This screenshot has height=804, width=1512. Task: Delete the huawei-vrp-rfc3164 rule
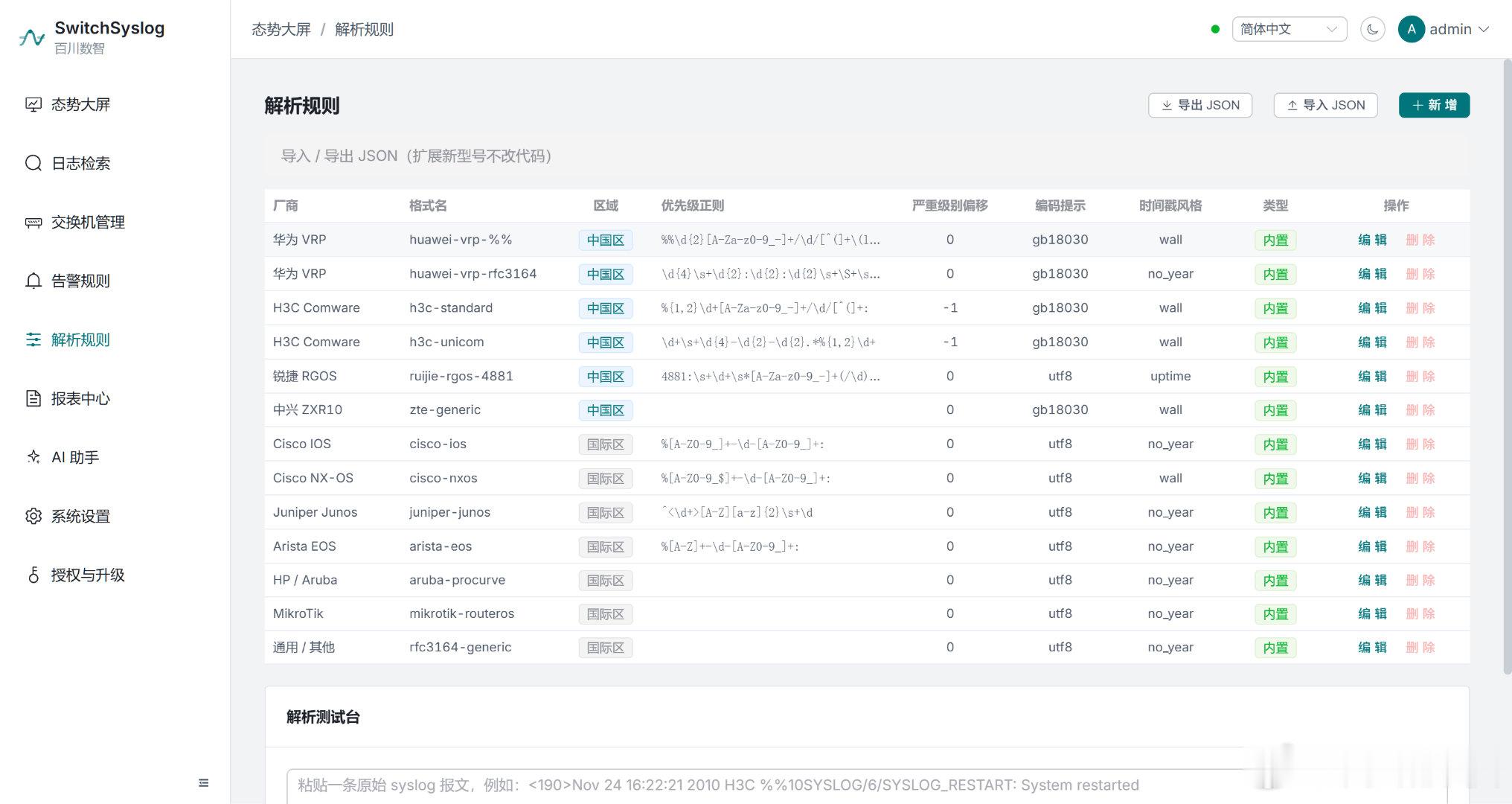[x=1420, y=274]
